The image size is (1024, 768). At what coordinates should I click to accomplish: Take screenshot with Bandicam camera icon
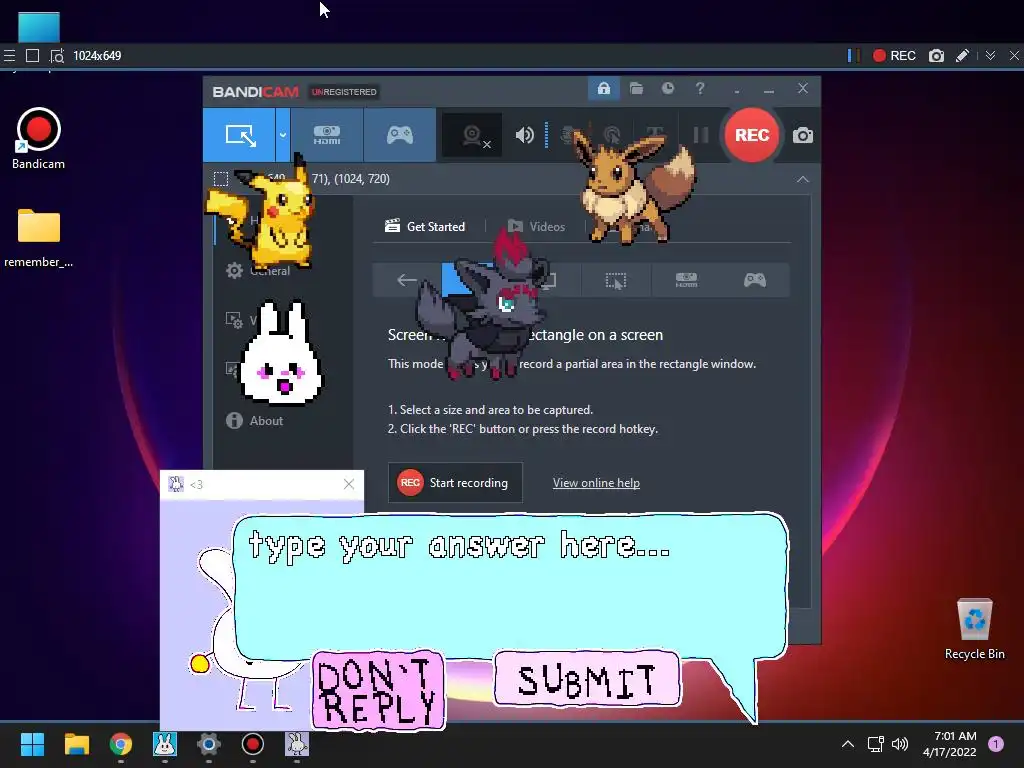click(803, 135)
